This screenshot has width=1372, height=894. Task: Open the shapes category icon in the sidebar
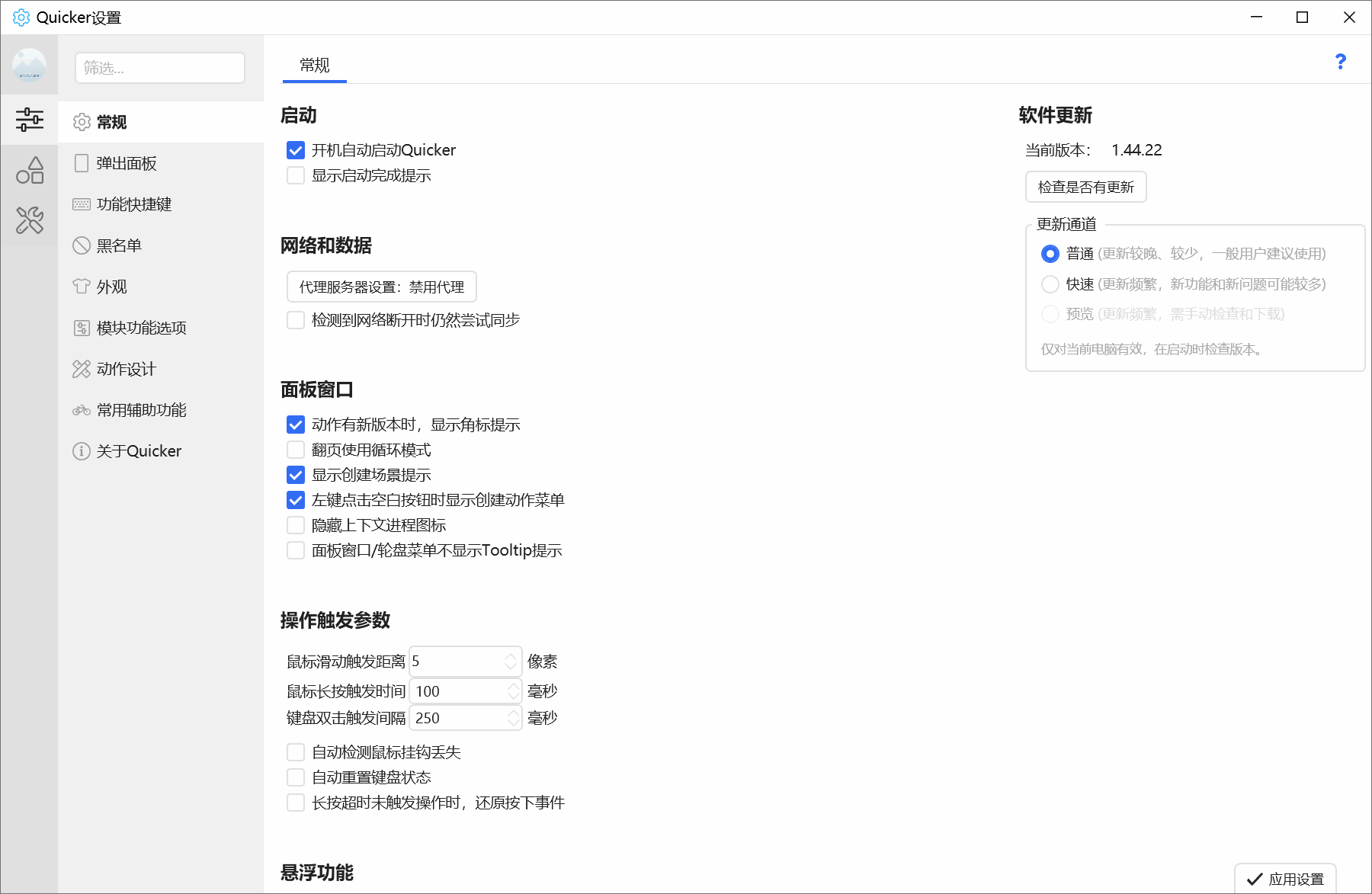(x=29, y=170)
